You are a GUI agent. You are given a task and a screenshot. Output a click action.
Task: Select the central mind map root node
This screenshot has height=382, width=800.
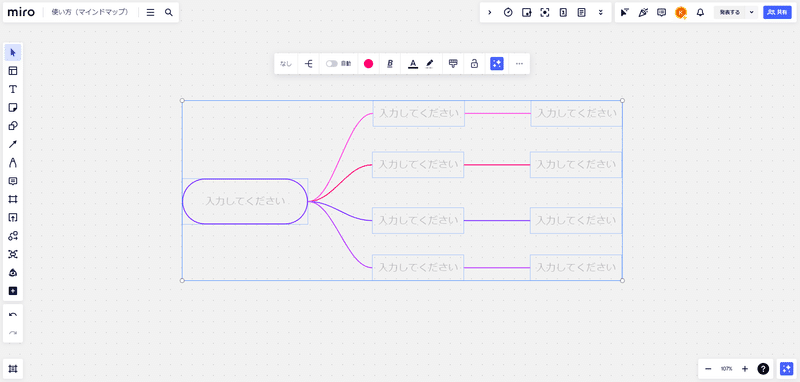pos(245,201)
